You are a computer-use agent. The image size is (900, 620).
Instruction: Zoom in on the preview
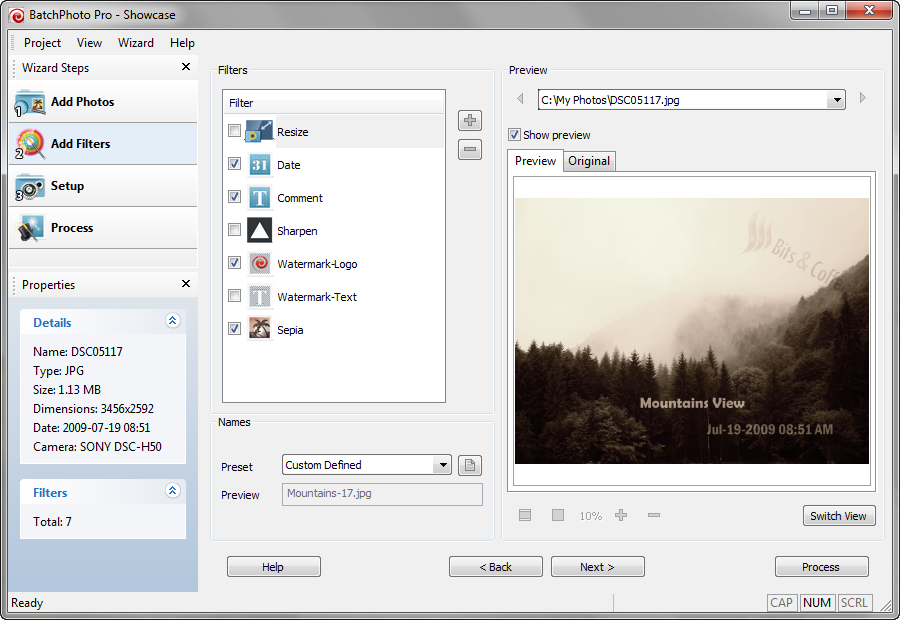[620, 515]
